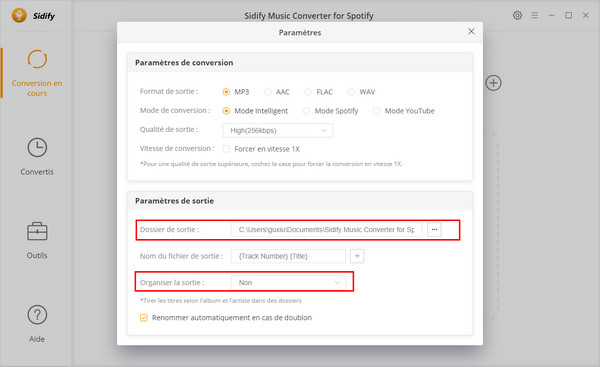Enable Forcer en vitesse 1X checkbox

[227, 149]
